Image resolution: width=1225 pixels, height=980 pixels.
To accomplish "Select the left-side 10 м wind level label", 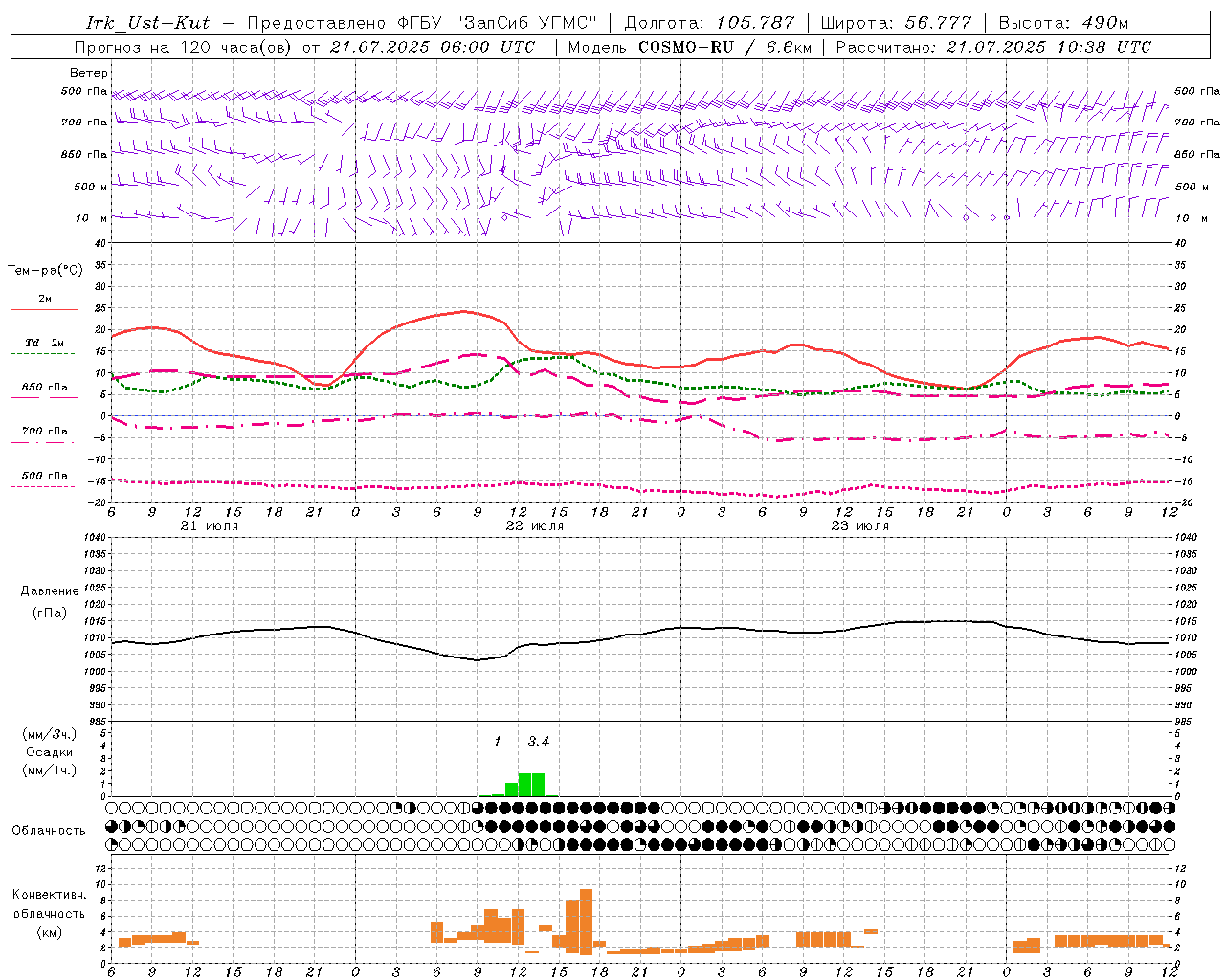I will coord(92,218).
